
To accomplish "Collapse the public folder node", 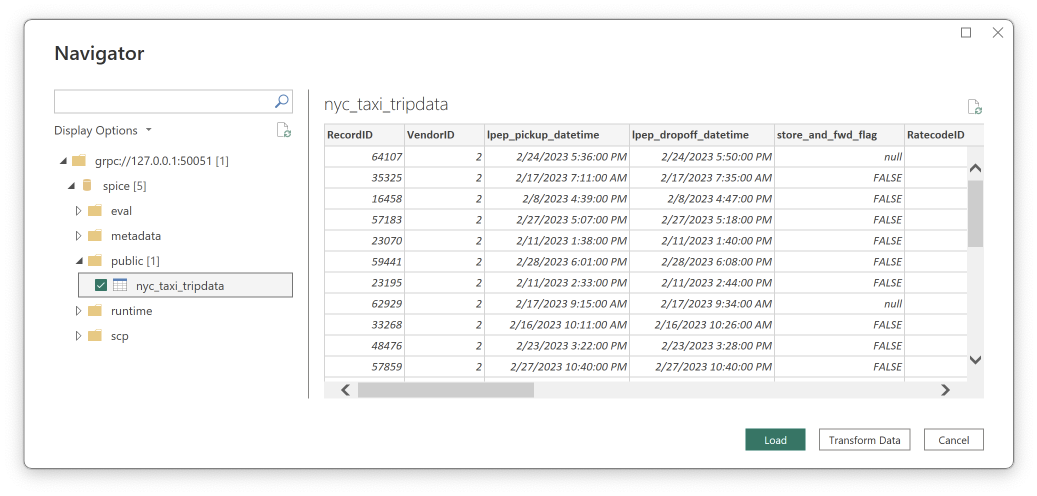I will point(79,261).
